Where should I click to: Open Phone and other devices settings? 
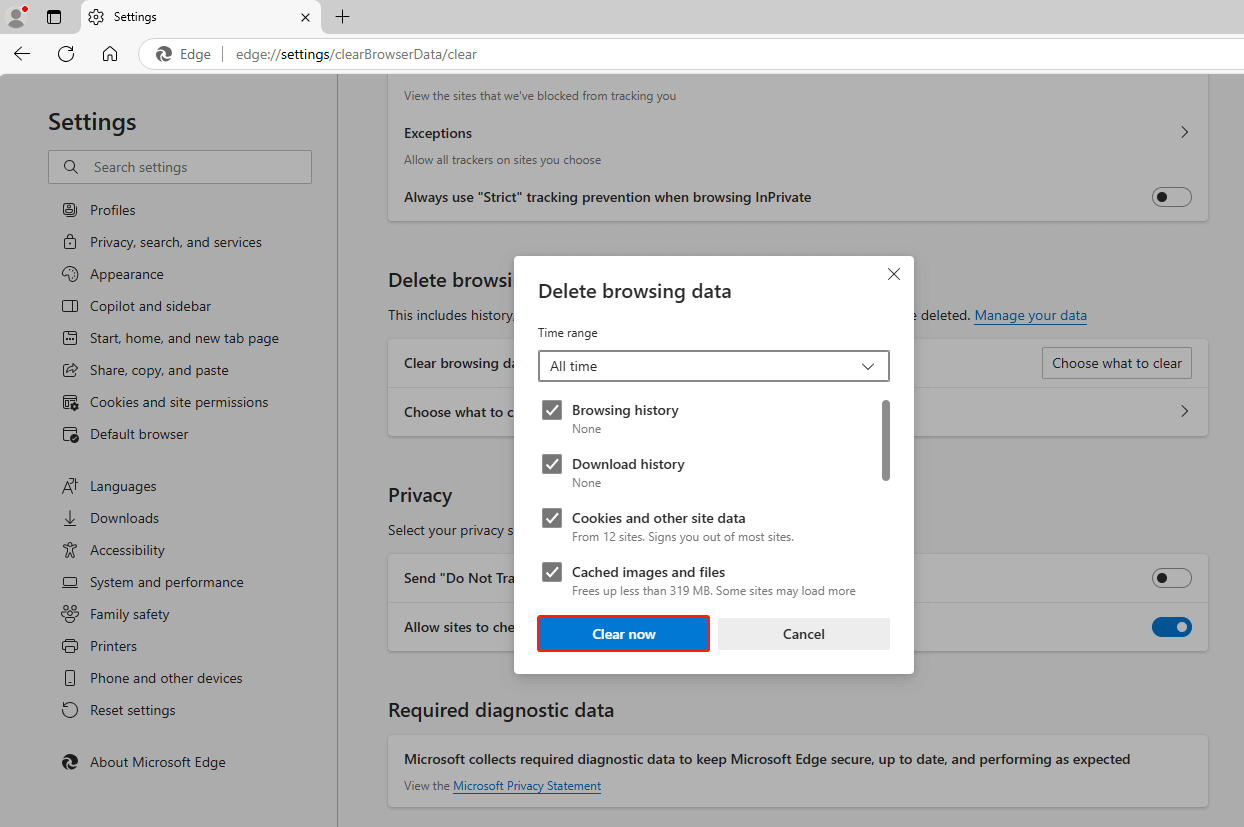coord(166,678)
